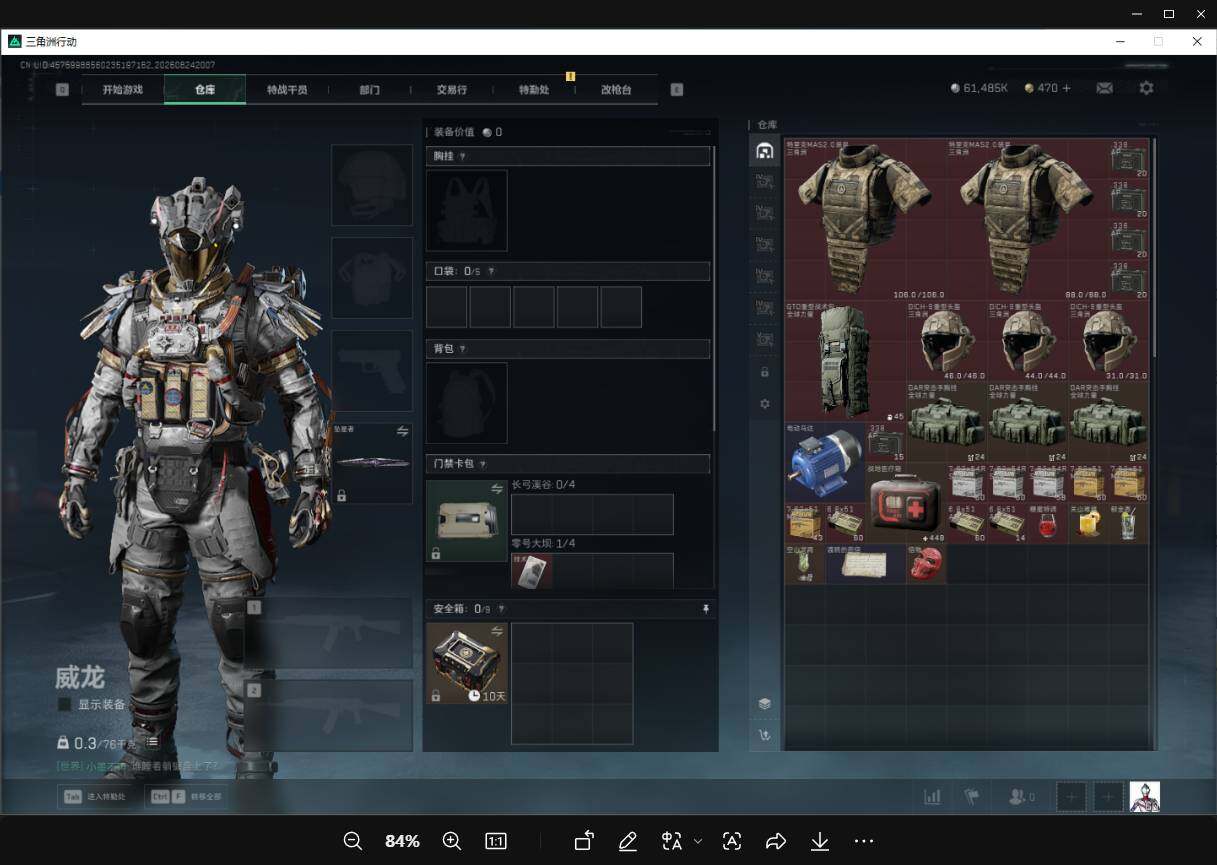Image resolution: width=1217 pixels, height=865 pixels.
Task: Click the player avatar portrait
Action: coord(1145,797)
